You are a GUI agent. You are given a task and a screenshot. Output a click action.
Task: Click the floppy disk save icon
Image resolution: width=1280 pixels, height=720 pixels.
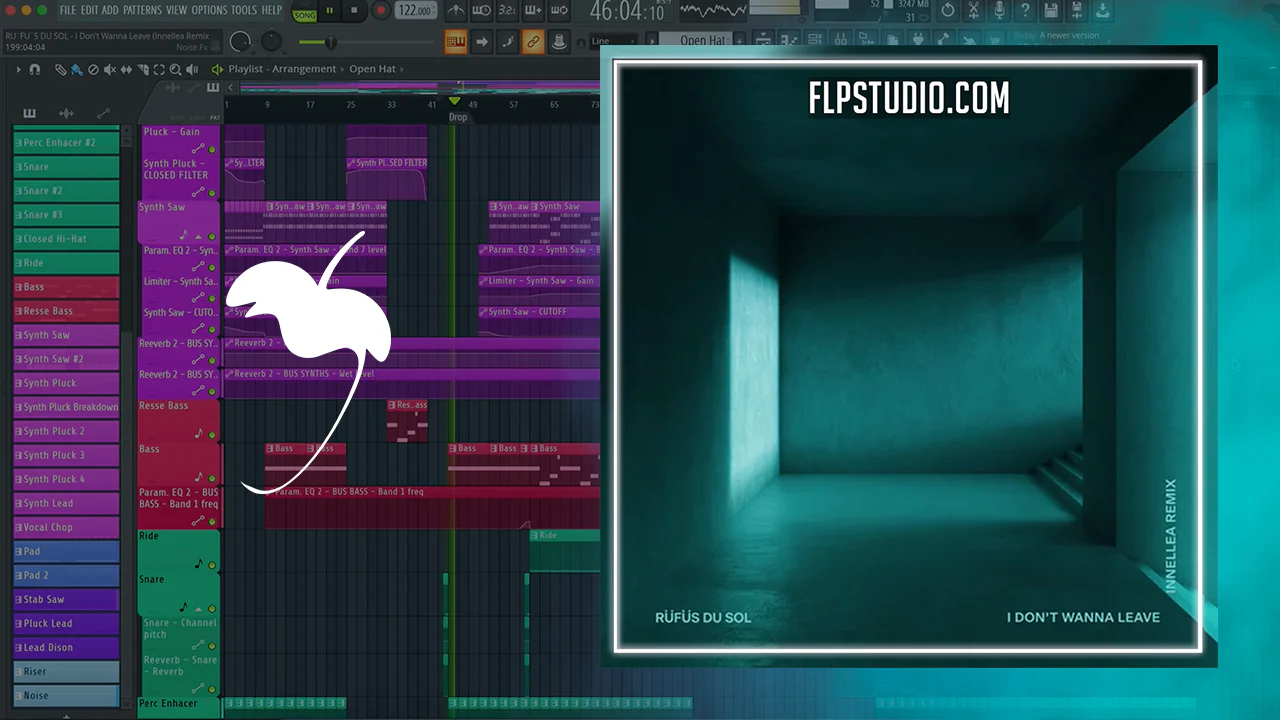tap(1051, 11)
